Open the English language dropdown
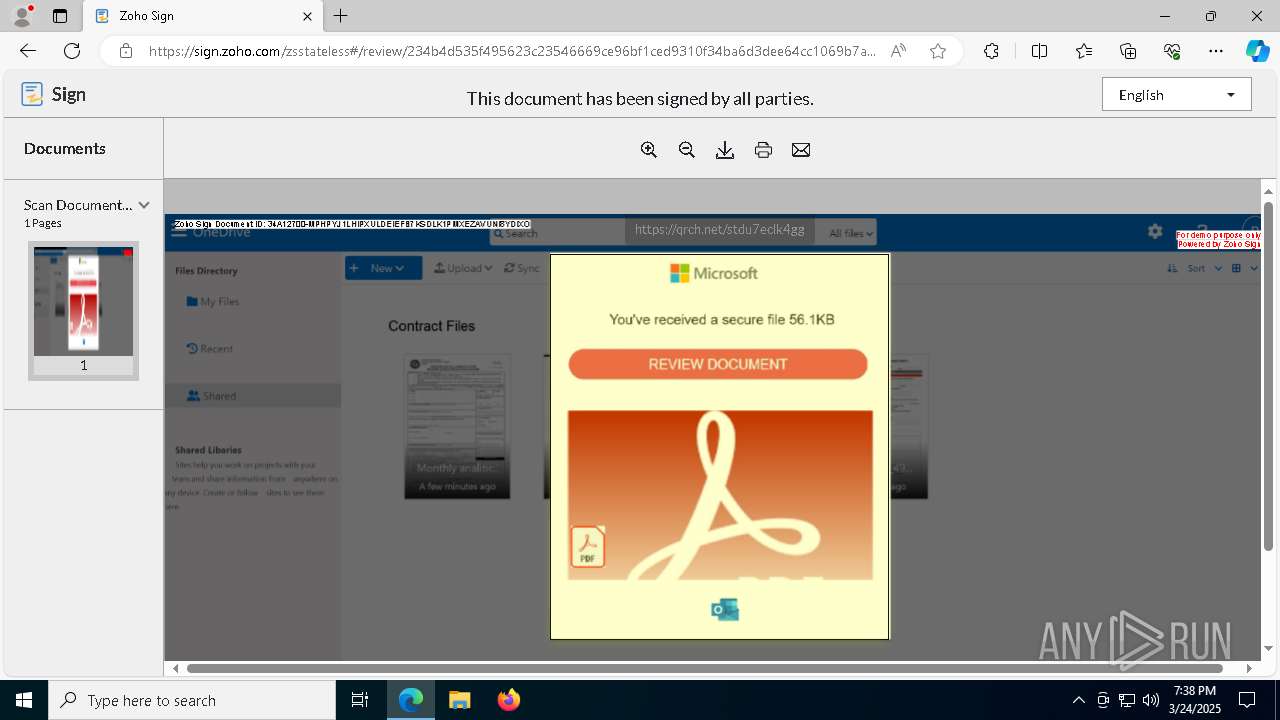Viewport: 1280px width, 720px height. click(1177, 95)
